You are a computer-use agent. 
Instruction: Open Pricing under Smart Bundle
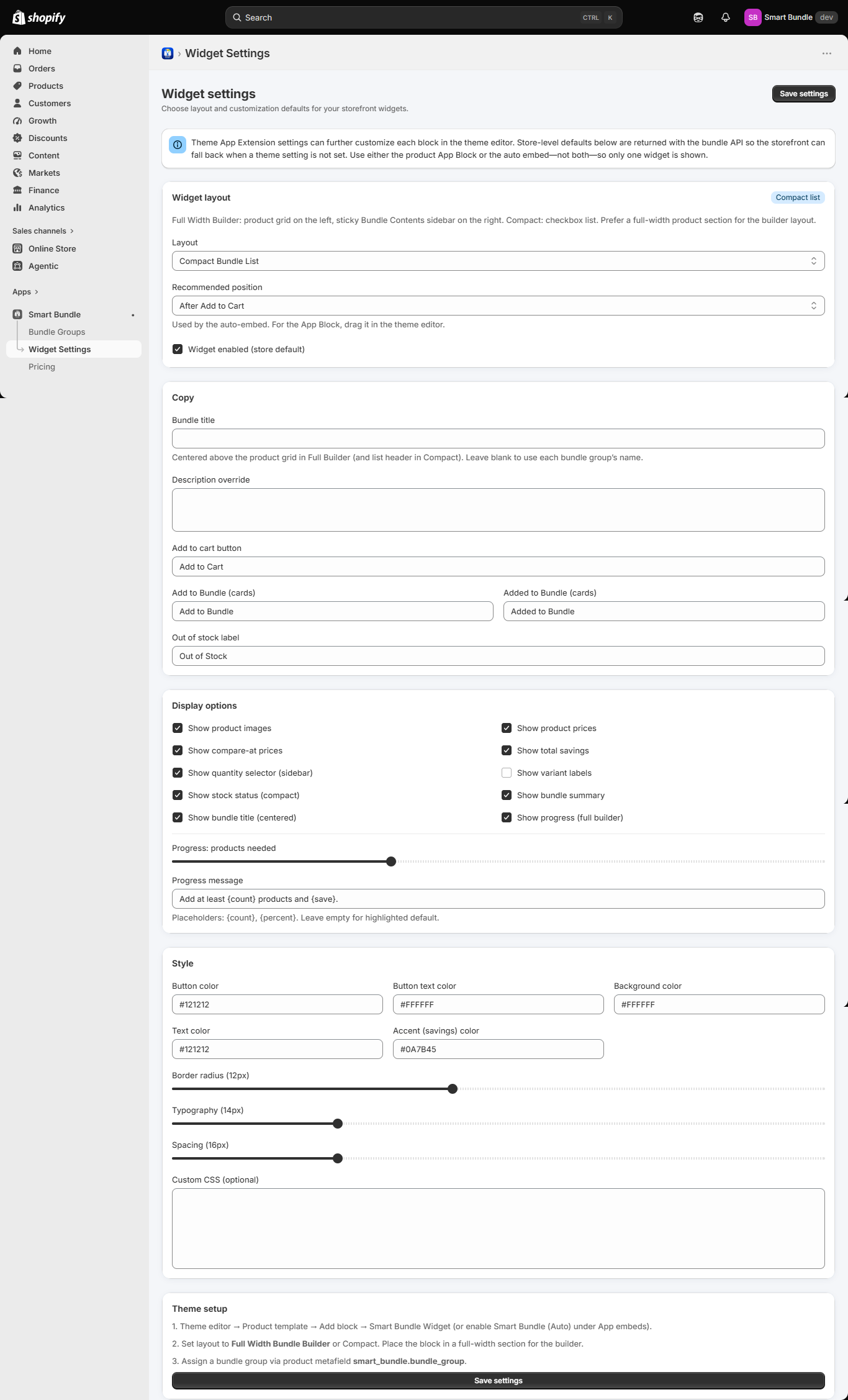click(x=42, y=366)
